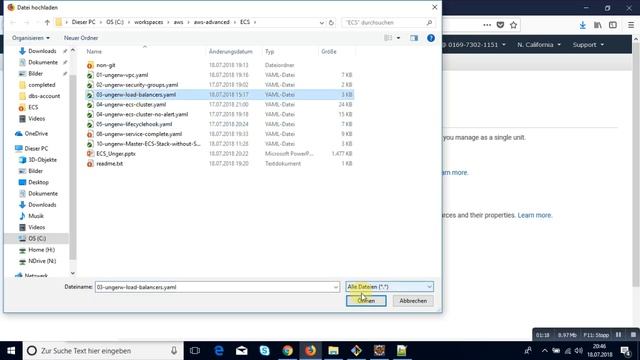Select Dieser PC in navigation pane

[36, 149]
